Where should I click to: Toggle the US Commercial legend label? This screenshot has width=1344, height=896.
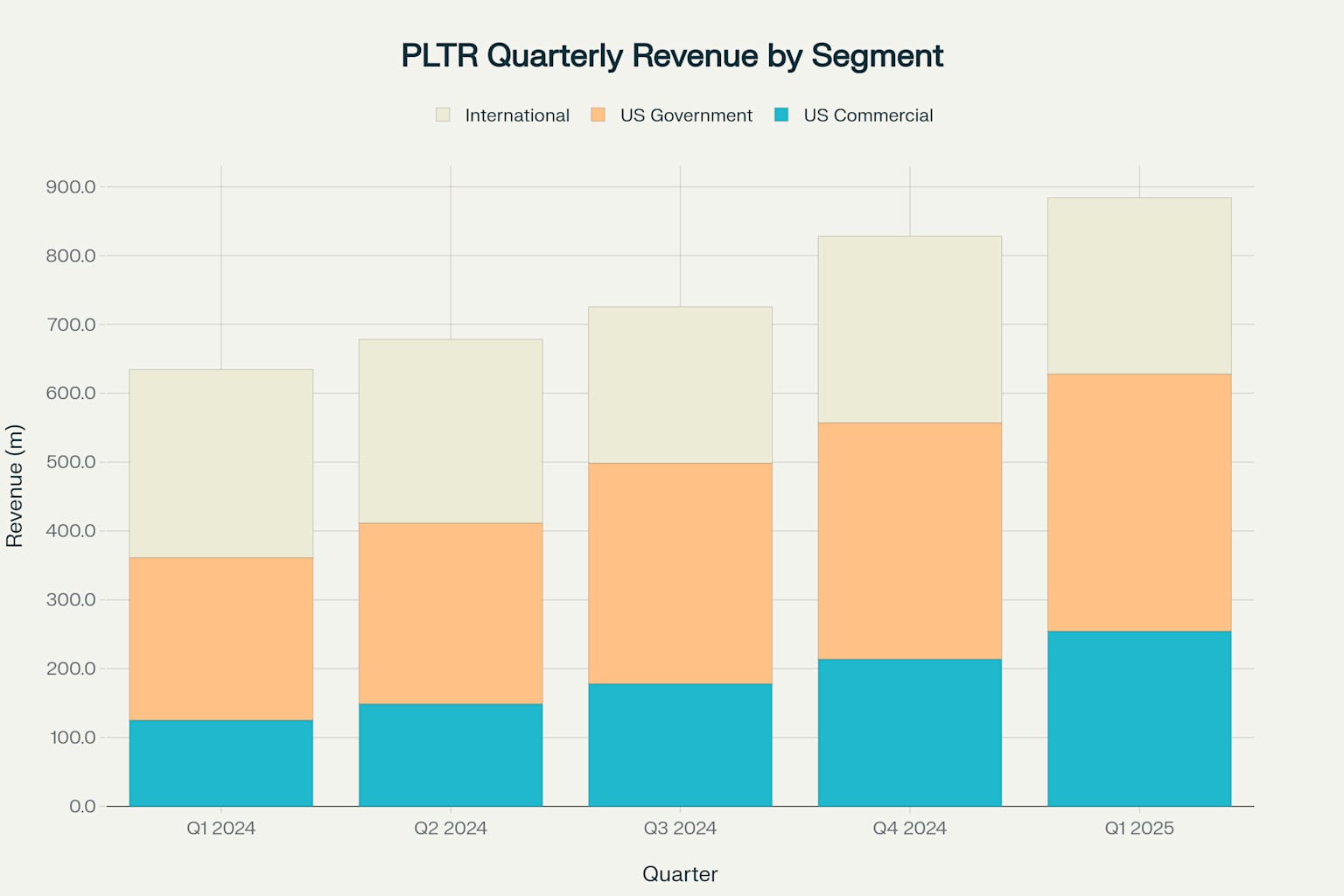(868, 115)
